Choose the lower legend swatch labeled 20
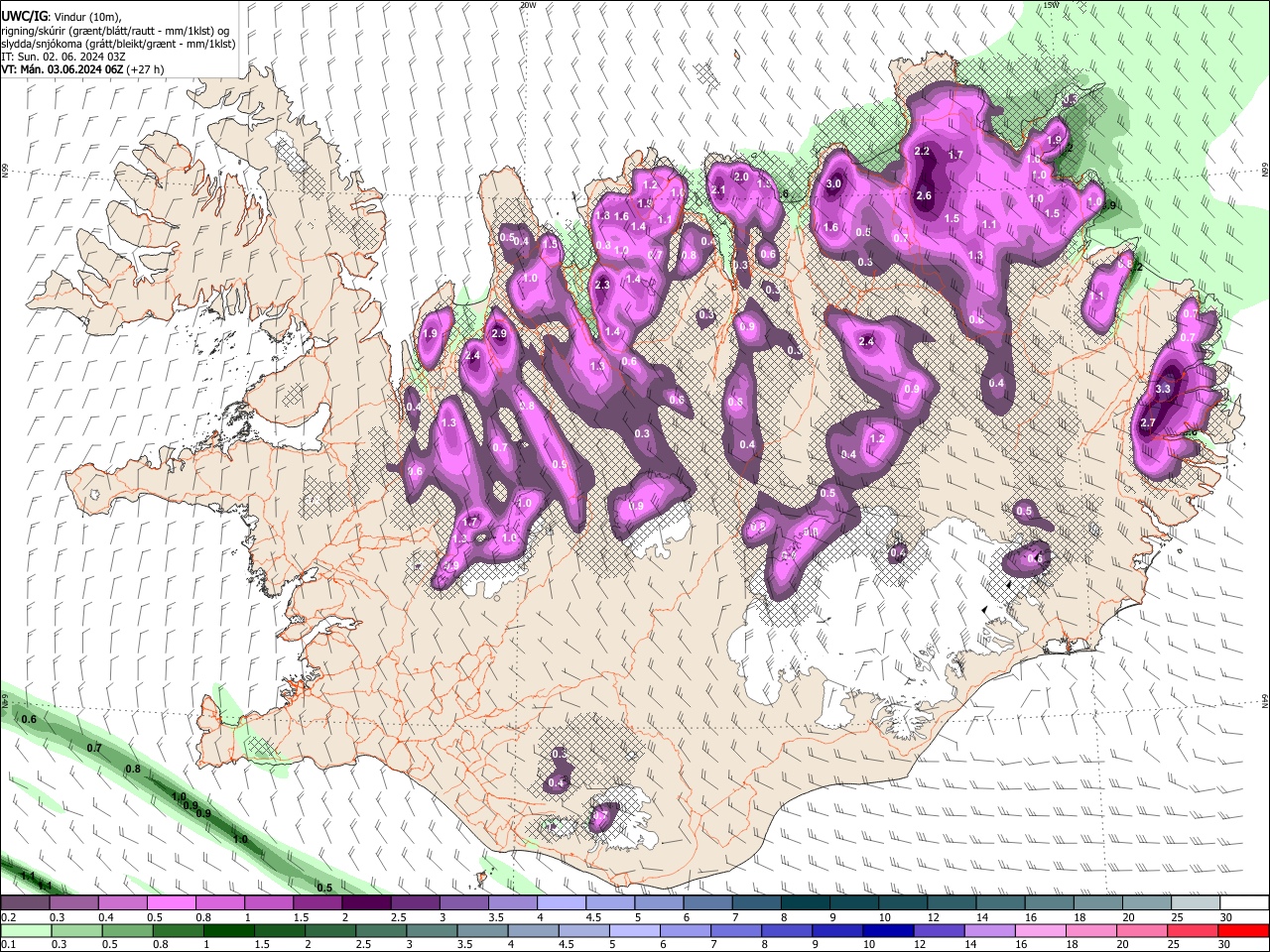Viewport: 1270px width, 952px height. pyautogui.click(x=1143, y=930)
